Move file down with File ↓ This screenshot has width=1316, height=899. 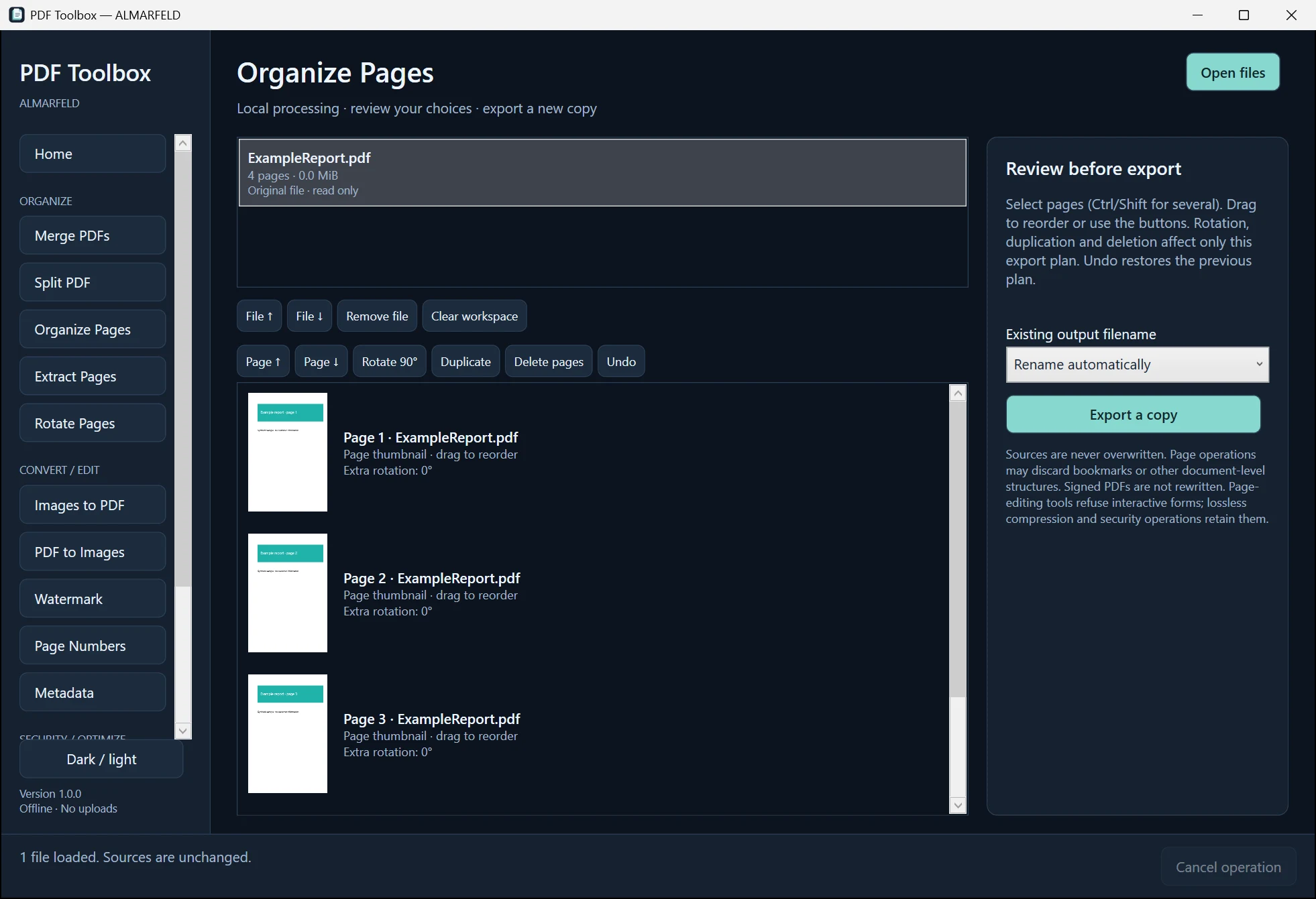coord(309,316)
